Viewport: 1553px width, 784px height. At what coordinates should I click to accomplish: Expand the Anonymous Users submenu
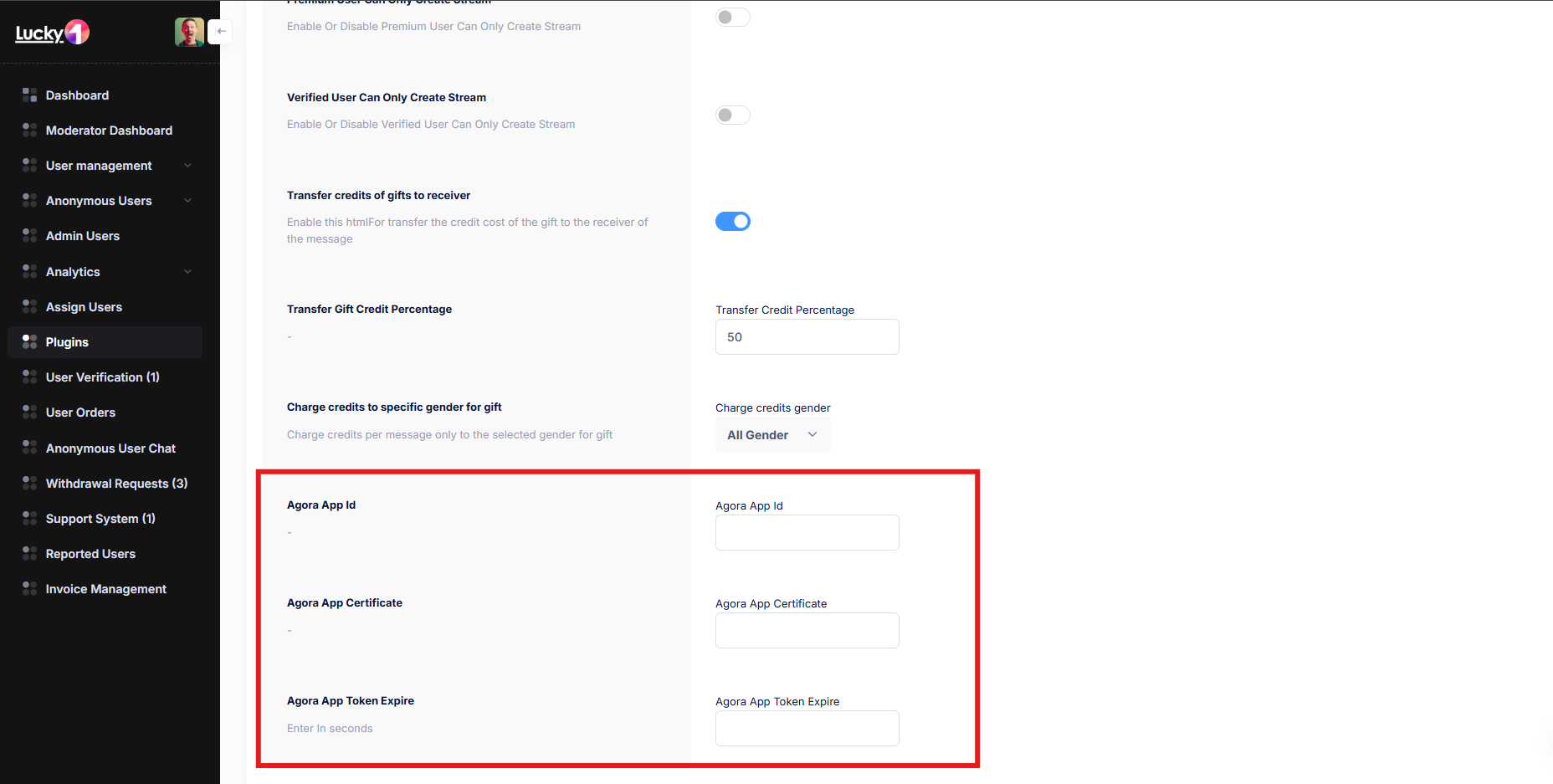[x=187, y=201]
